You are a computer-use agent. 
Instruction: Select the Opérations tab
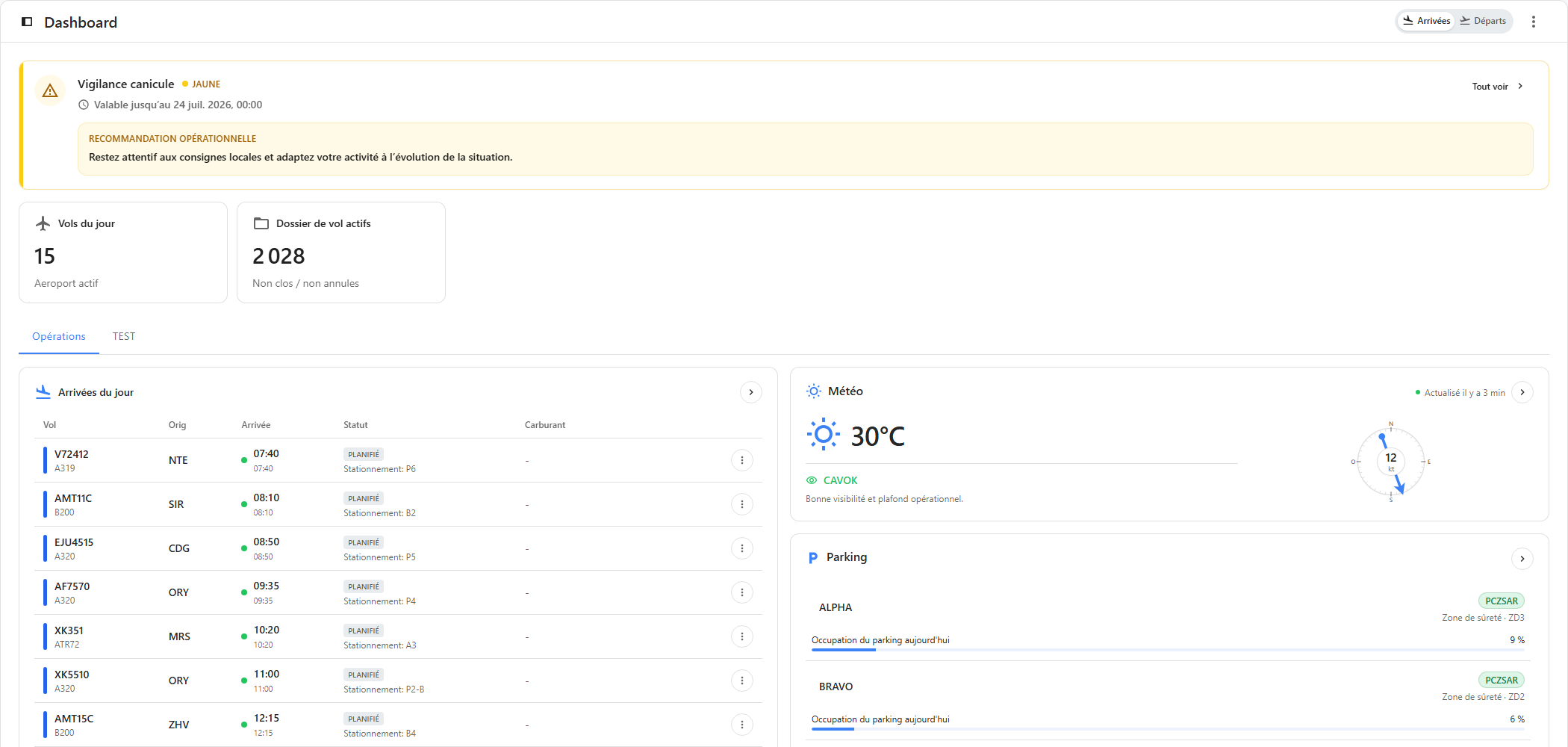click(59, 337)
